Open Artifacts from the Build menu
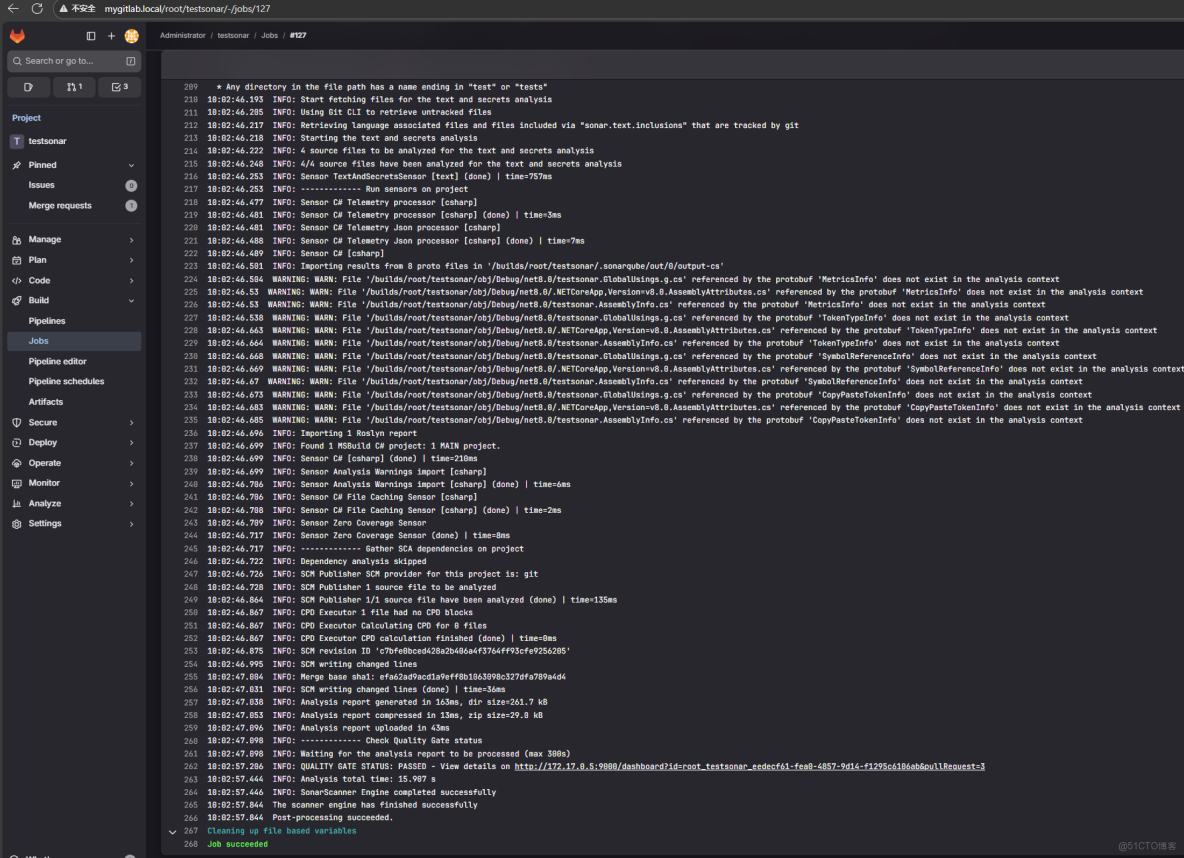The height and width of the screenshot is (858, 1184). [x=46, y=401]
